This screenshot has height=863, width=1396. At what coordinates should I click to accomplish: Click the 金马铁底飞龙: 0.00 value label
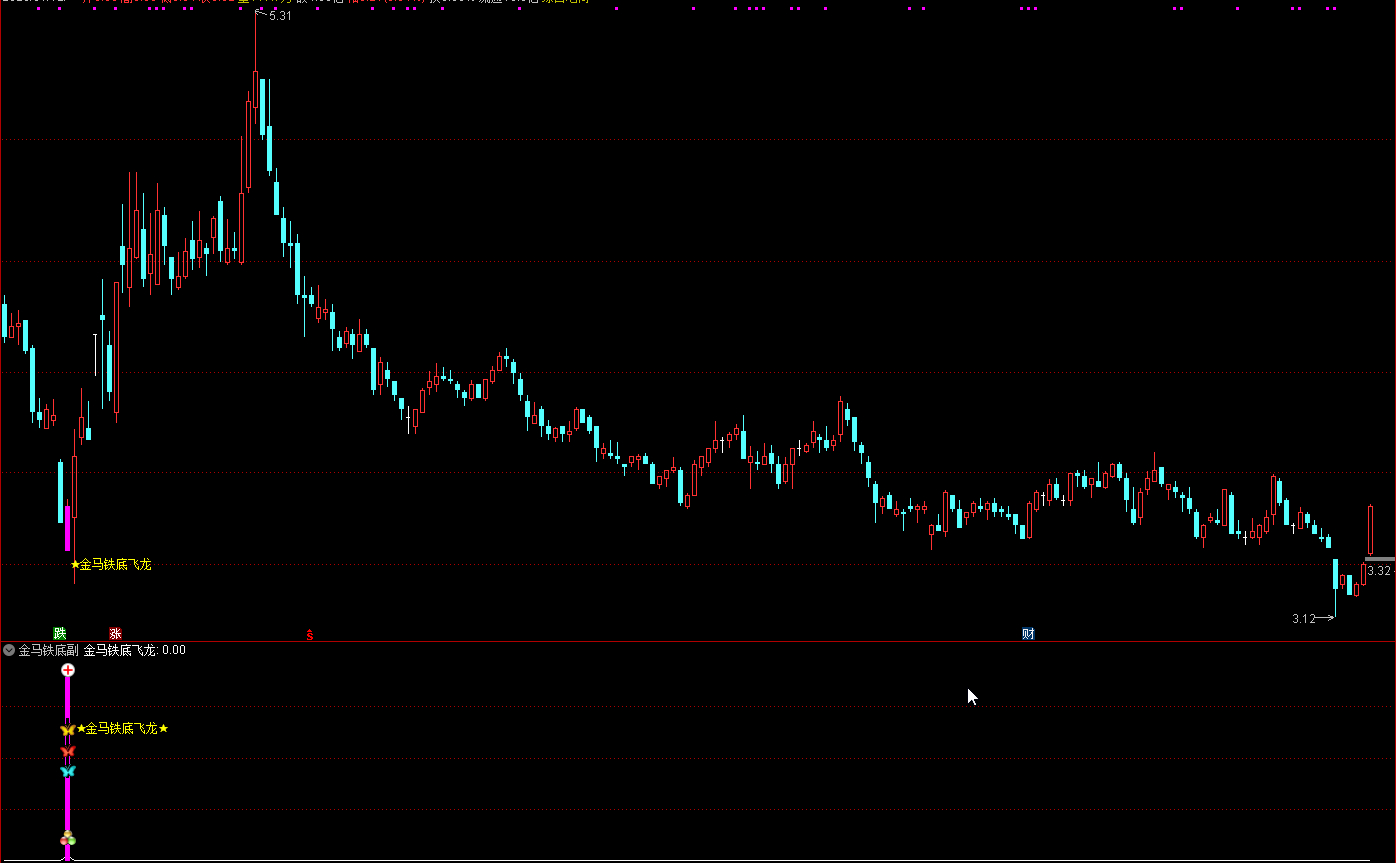tap(134, 650)
